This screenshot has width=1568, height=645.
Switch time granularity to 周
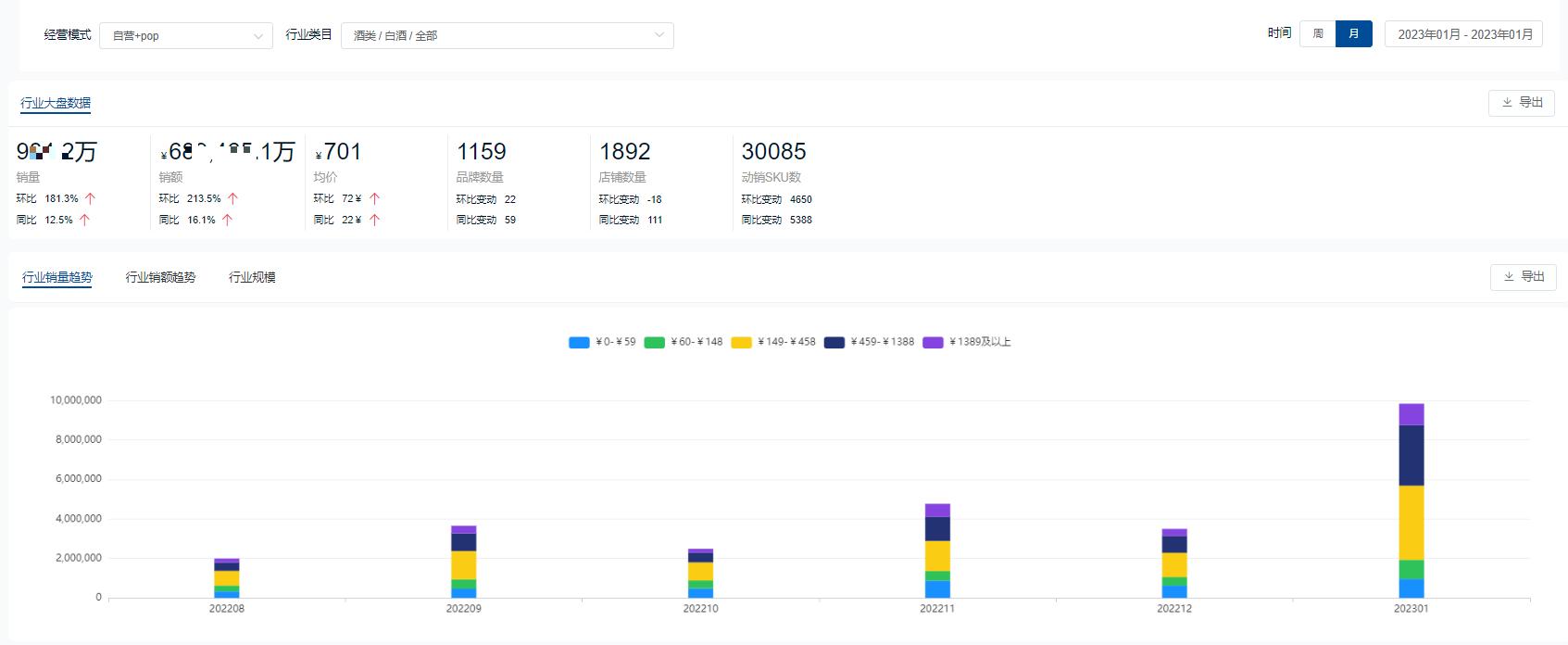1317,34
